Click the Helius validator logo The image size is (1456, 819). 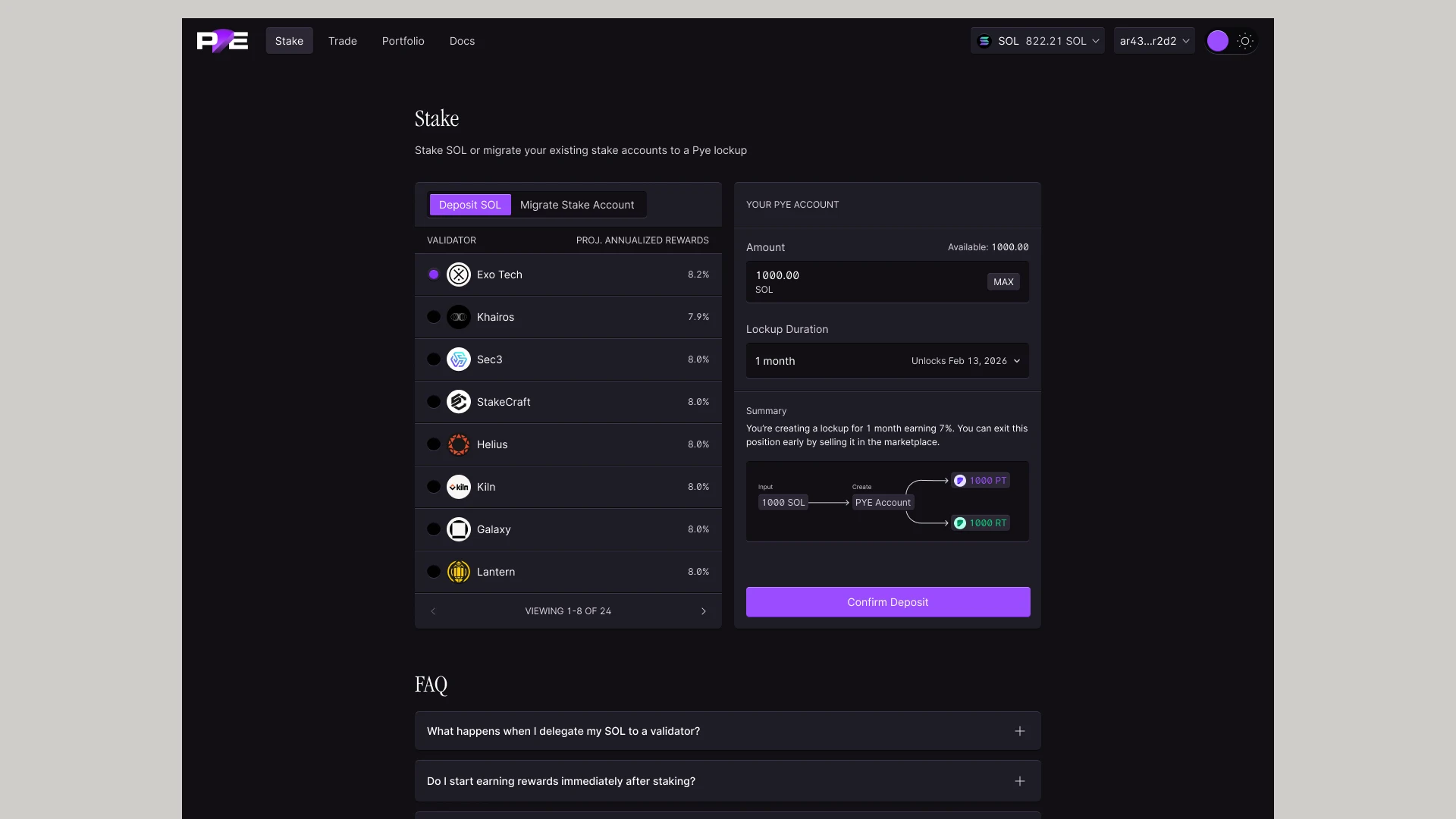(x=459, y=444)
